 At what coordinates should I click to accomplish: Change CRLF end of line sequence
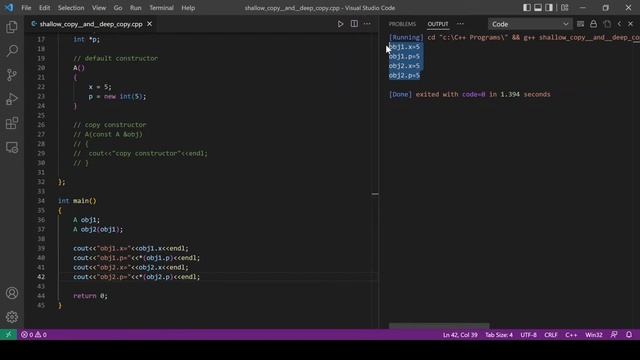[551, 335]
